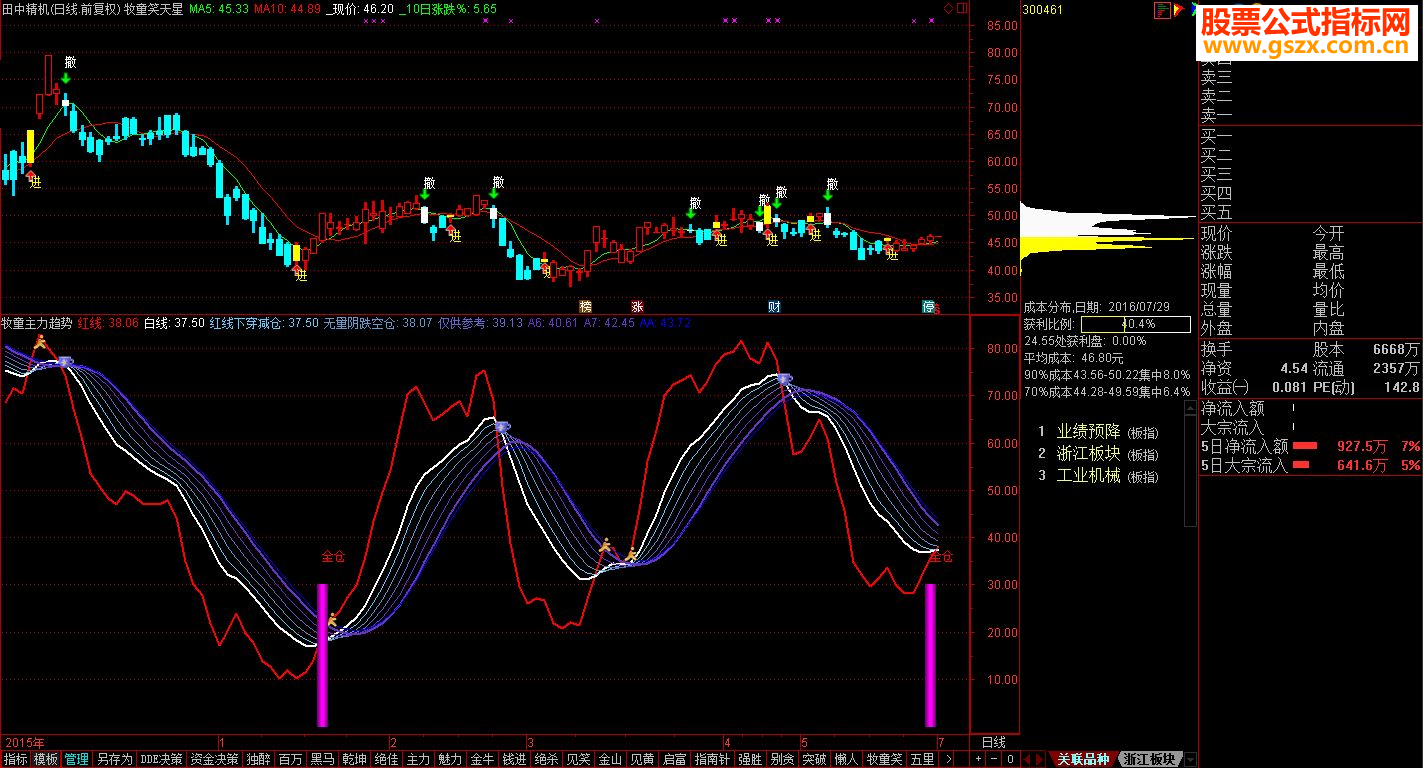The height and width of the screenshot is (768, 1423).
Task: Step forward with the red right arrow
Action: (1038, 759)
